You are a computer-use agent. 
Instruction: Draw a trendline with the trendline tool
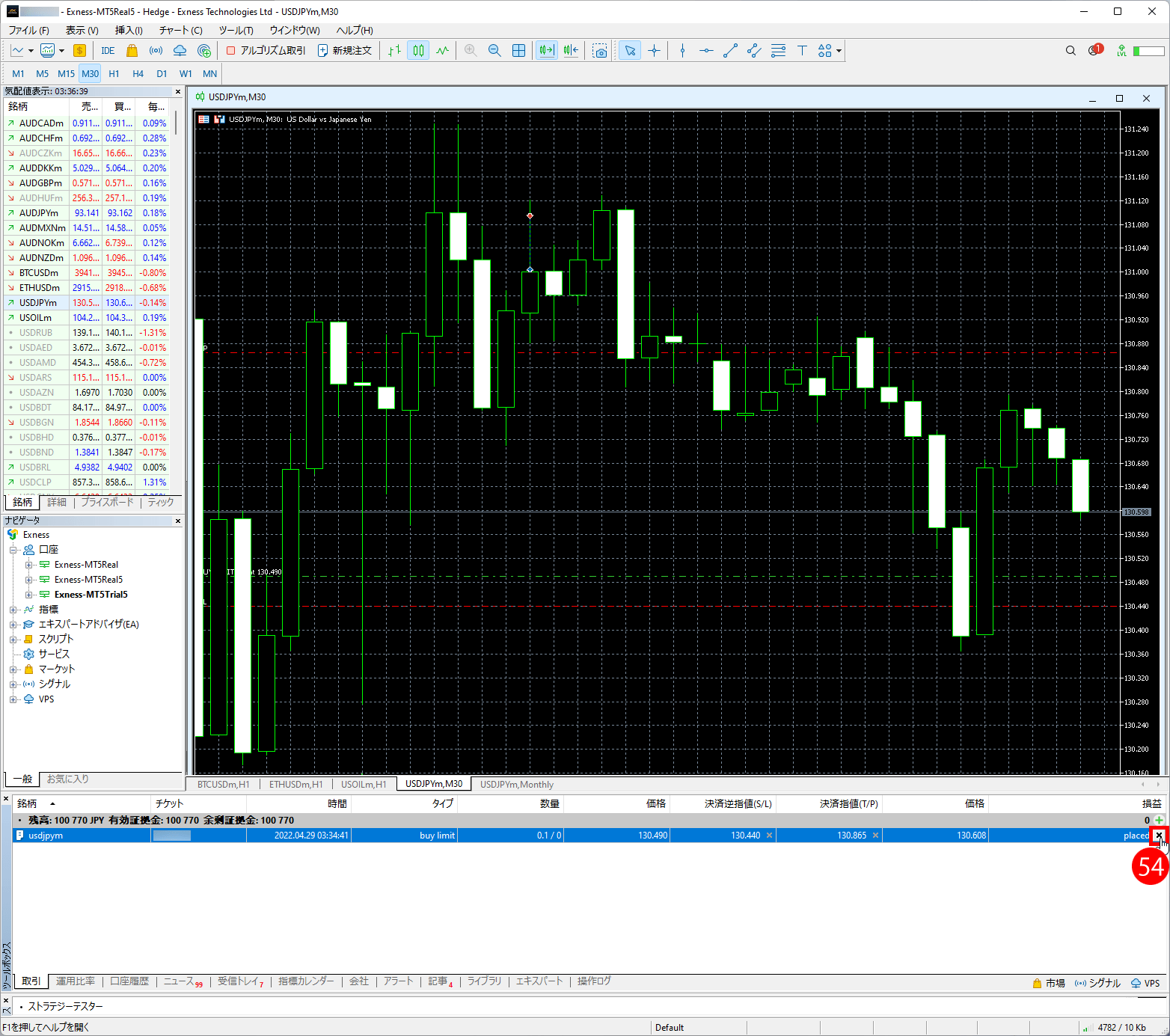(x=730, y=51)
